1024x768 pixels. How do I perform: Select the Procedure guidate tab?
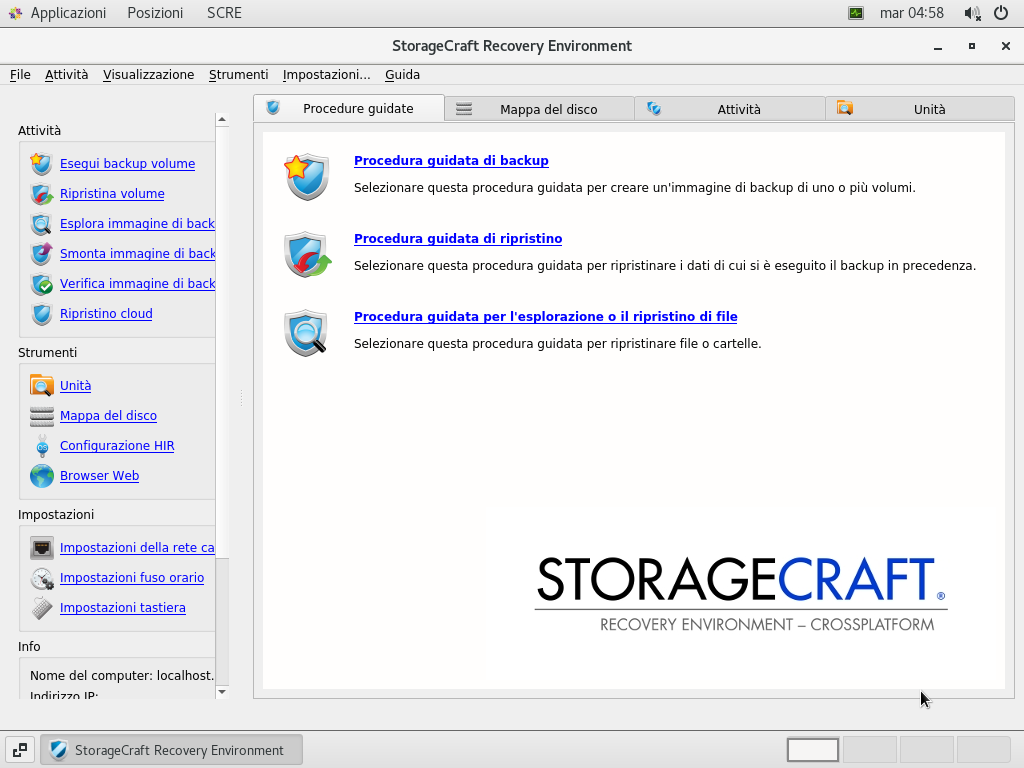(349, 108)
